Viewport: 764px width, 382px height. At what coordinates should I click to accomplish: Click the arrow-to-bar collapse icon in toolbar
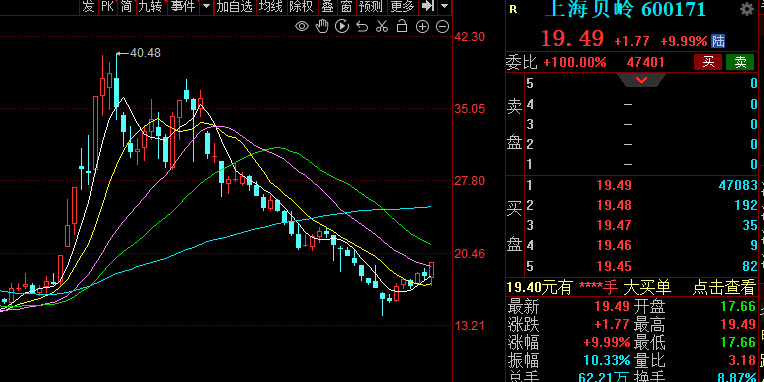pos(427,6)
